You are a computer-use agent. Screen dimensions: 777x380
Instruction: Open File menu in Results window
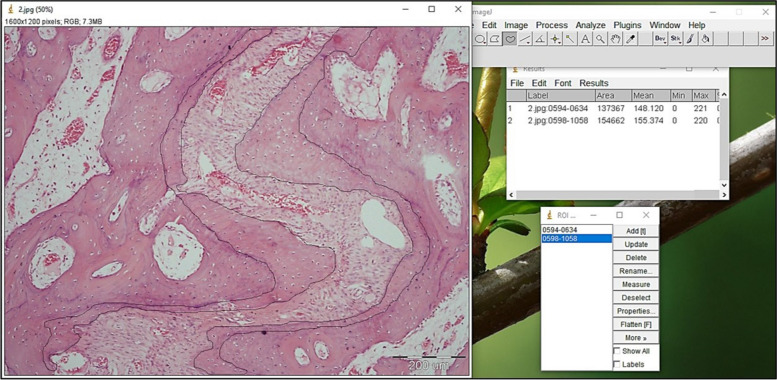517,83
